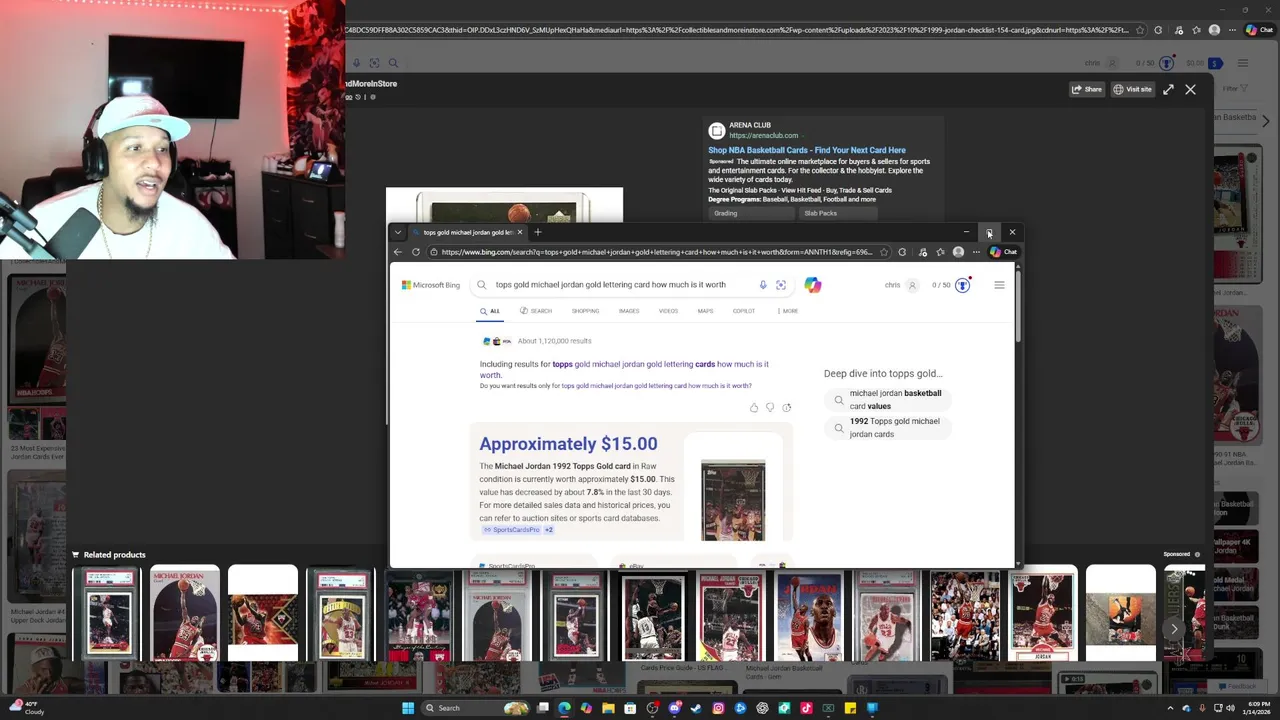The height and width of the screenshot is (720, 1280).
Task: Refresh the front Bing search page
Action: (x=416, y=252)
